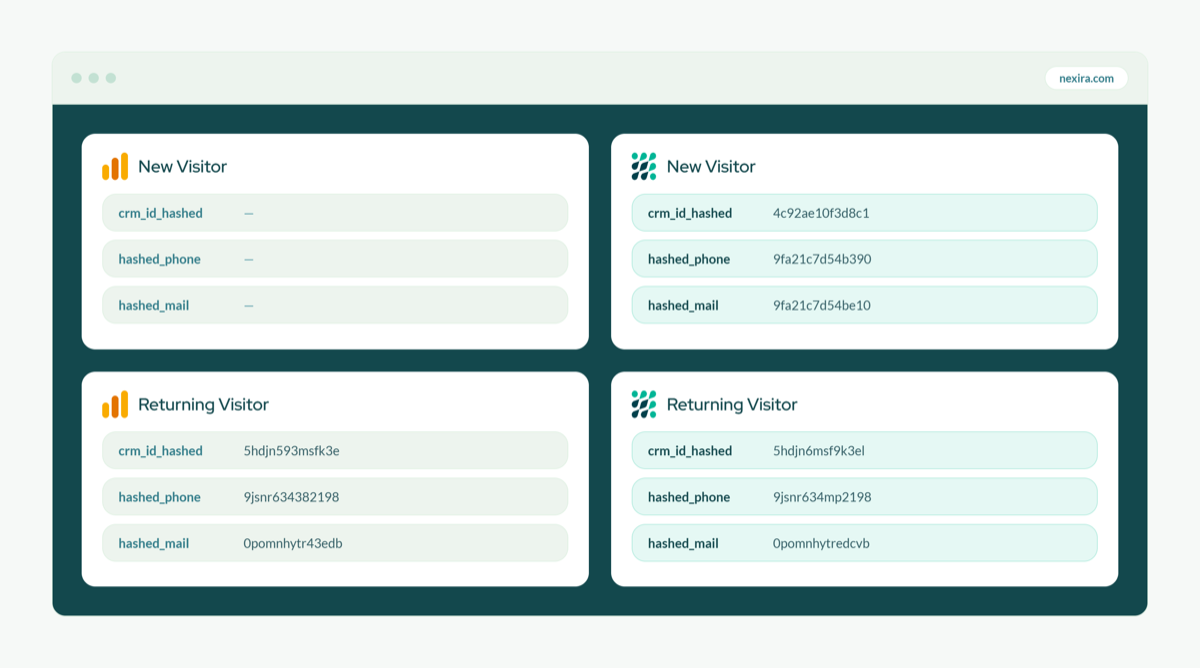Click the first window control dot
Viewport: 1200px width, 668px height.
click(x=76, y=78)
